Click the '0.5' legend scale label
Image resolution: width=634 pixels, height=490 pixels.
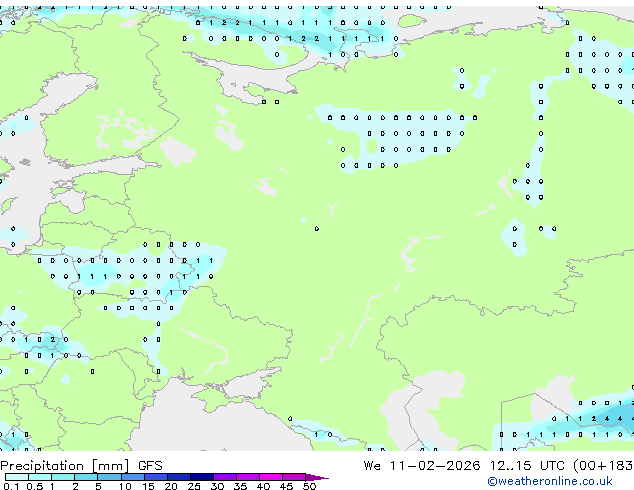(35, 486)
